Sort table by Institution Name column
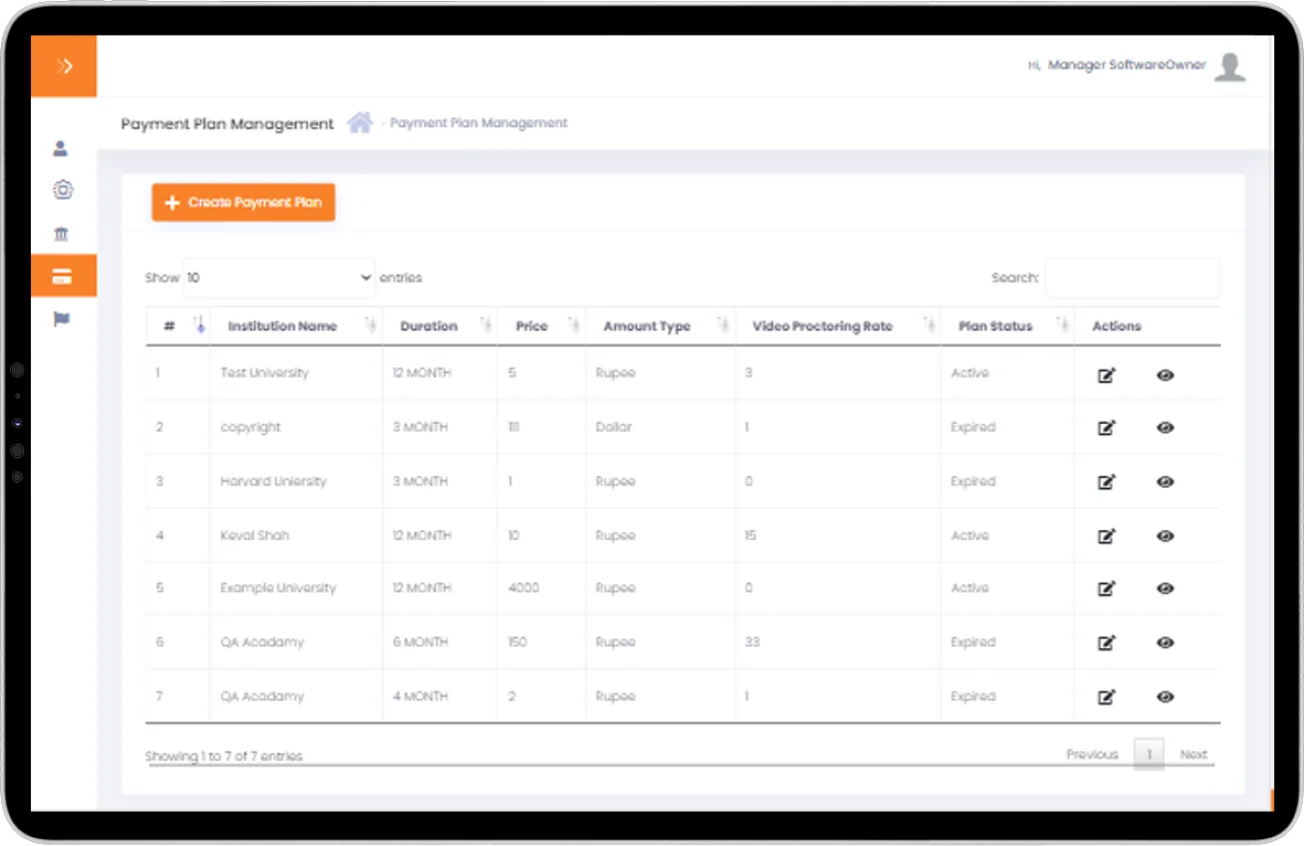 pos(283,326)
